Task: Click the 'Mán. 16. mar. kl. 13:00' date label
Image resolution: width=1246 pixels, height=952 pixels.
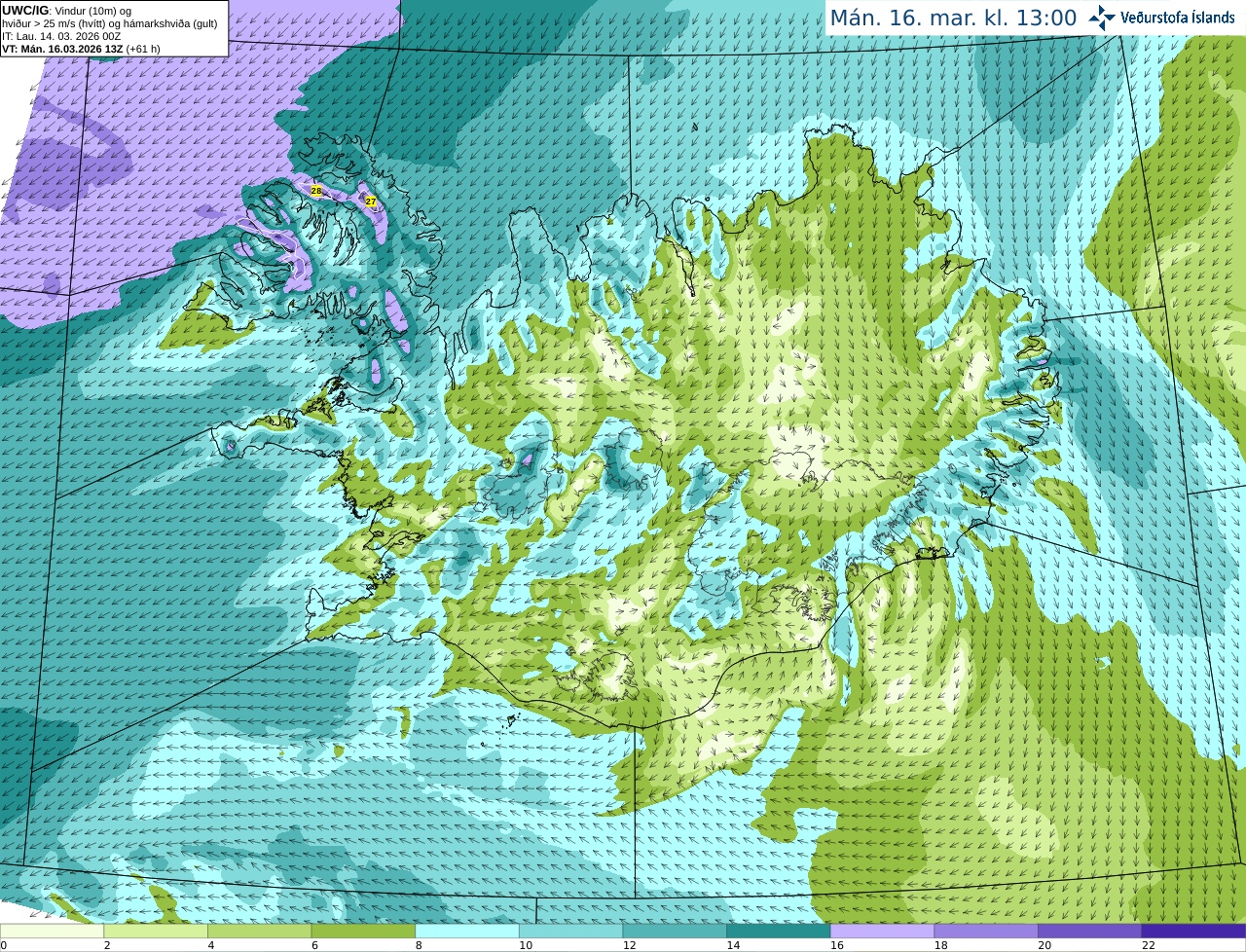Action: coord(953,18)
